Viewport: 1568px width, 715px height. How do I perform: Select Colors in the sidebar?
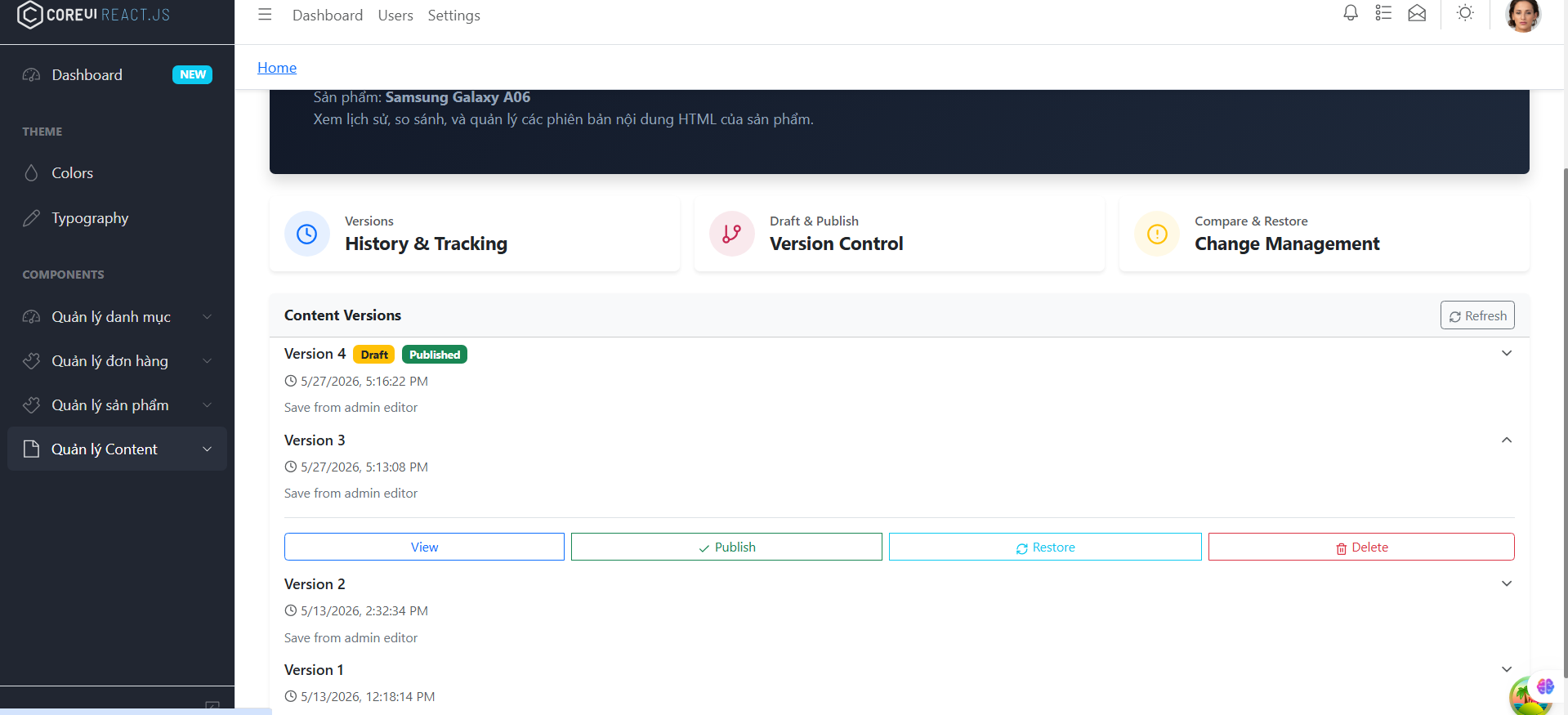(118, 173)
